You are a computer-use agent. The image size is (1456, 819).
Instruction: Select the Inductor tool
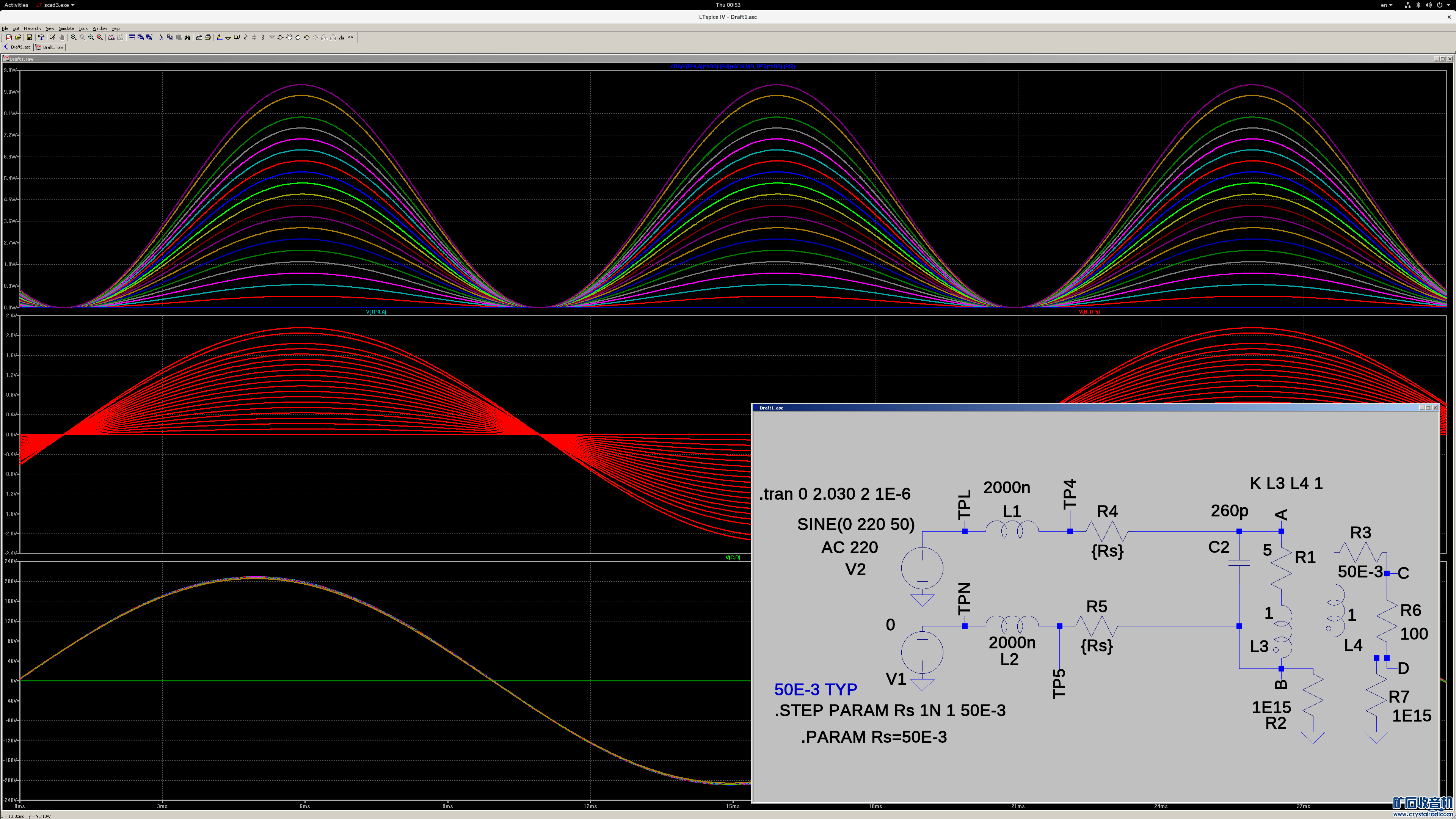[263, 37]
